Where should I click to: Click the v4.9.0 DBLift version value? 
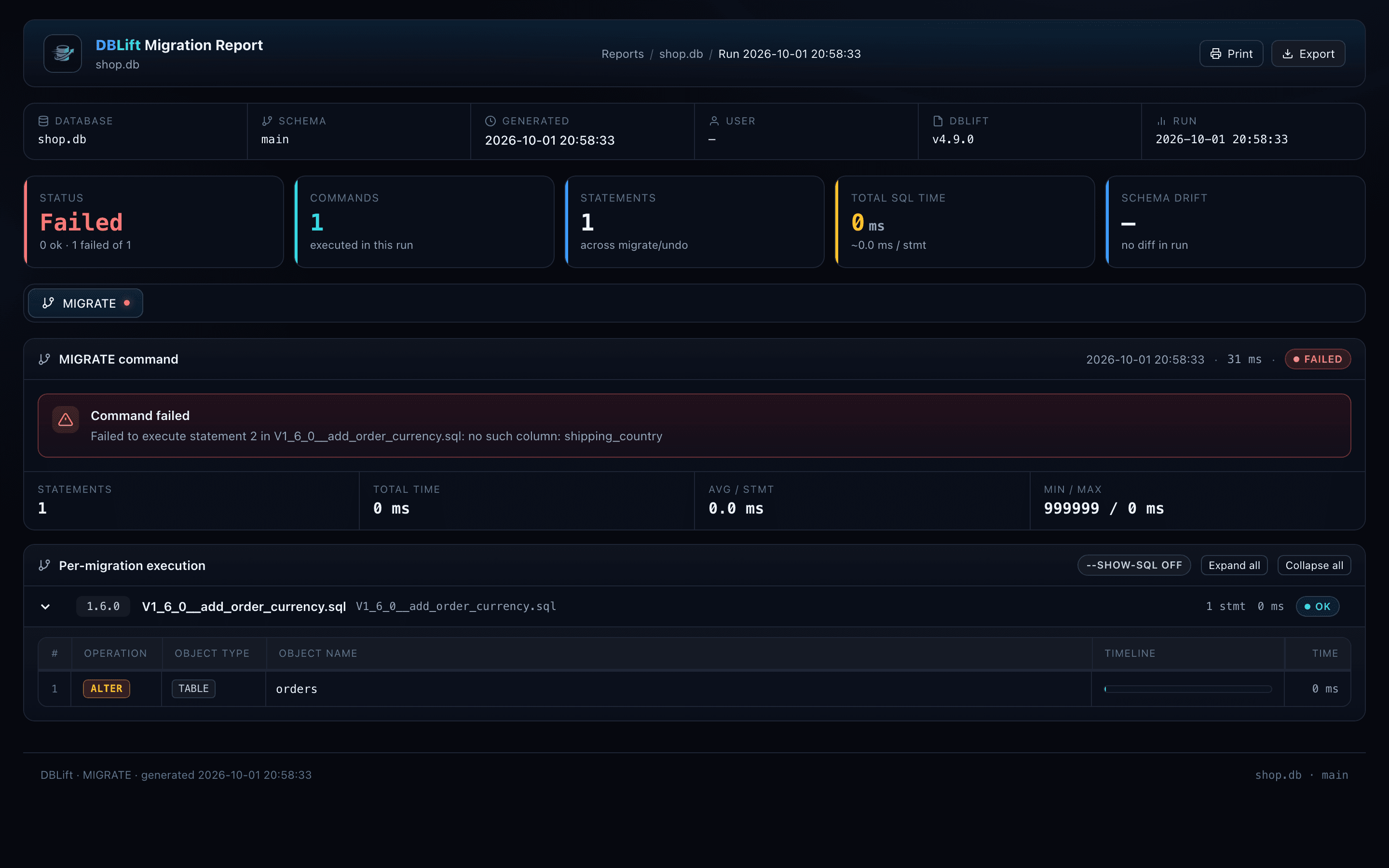pyautogui.click(x=953, y=139)
